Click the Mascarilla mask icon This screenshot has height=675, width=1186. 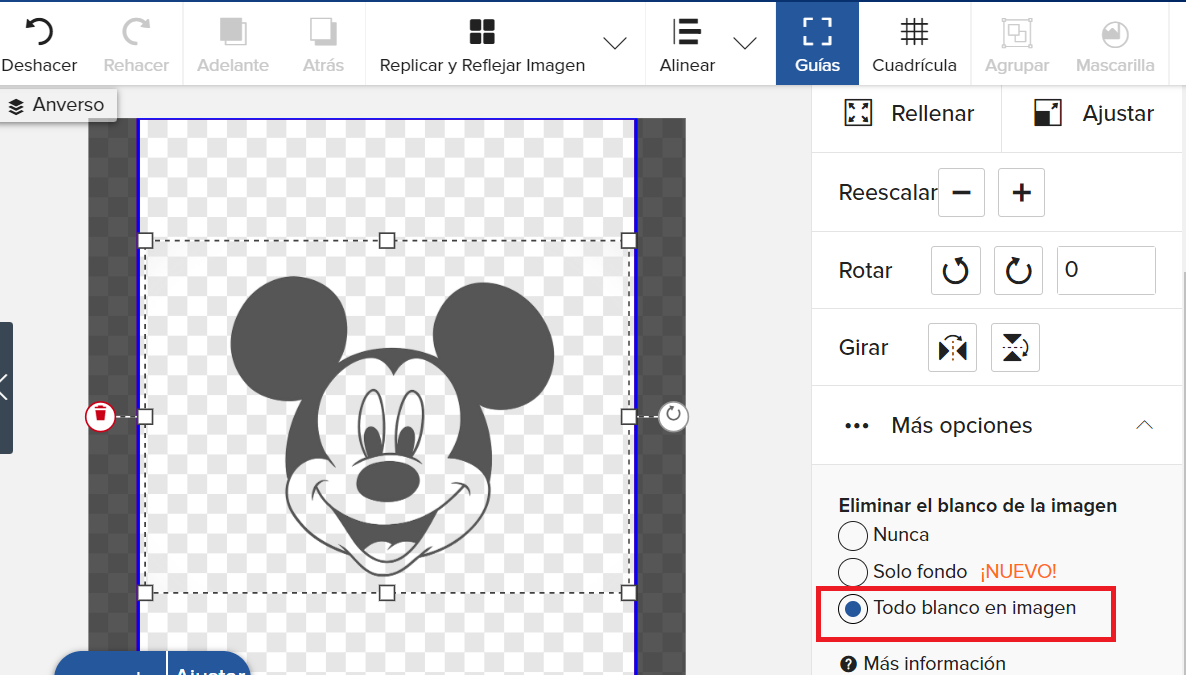[1115, 33]
